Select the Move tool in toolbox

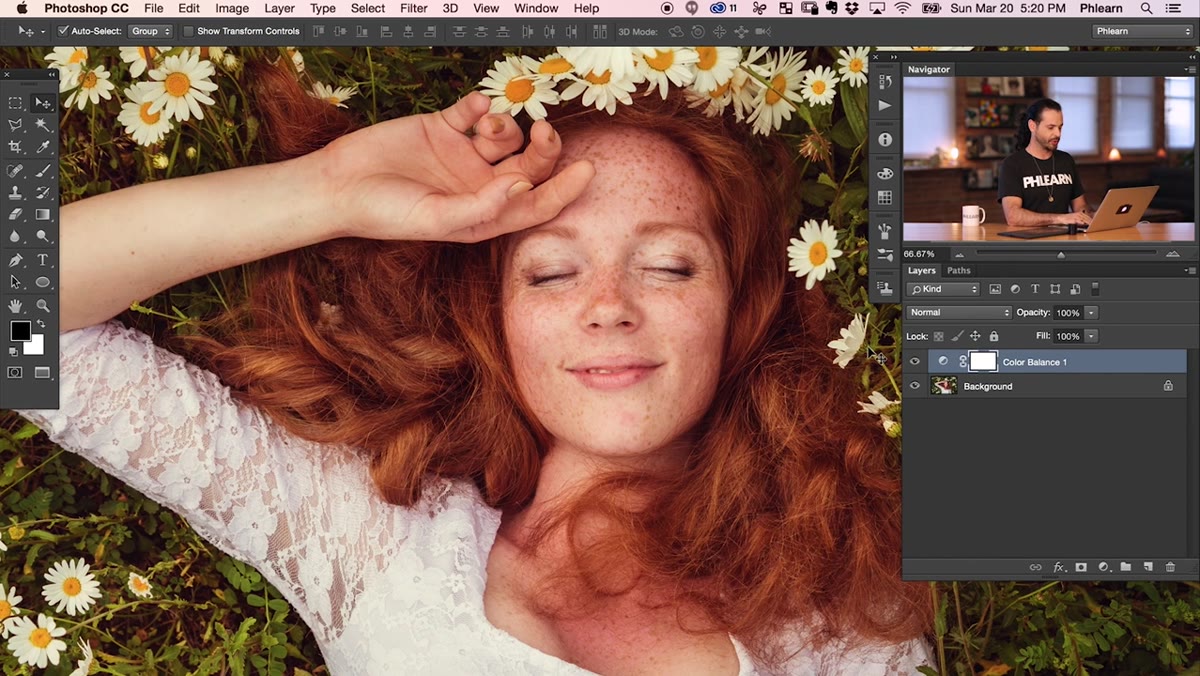pos(43,103)
